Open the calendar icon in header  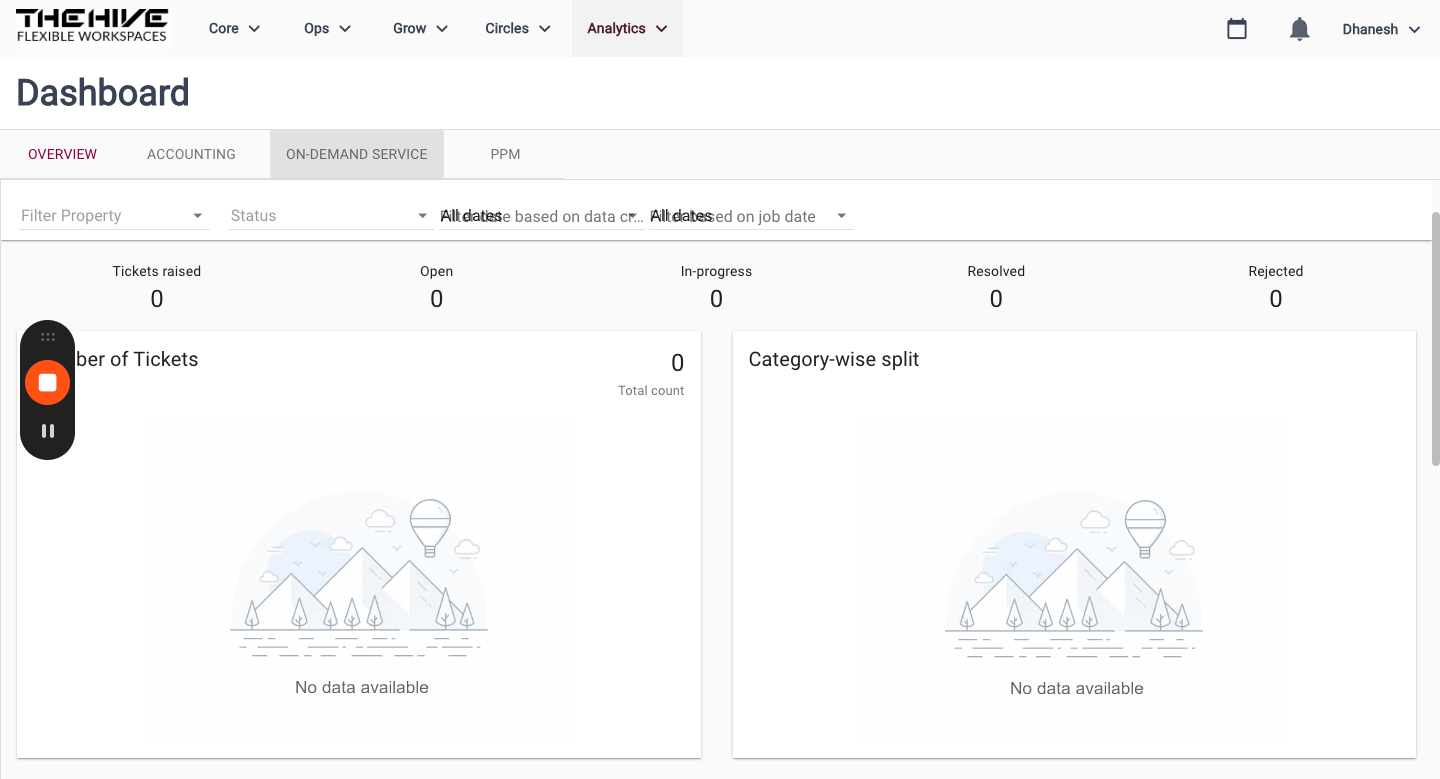[x=1237, y=29]
